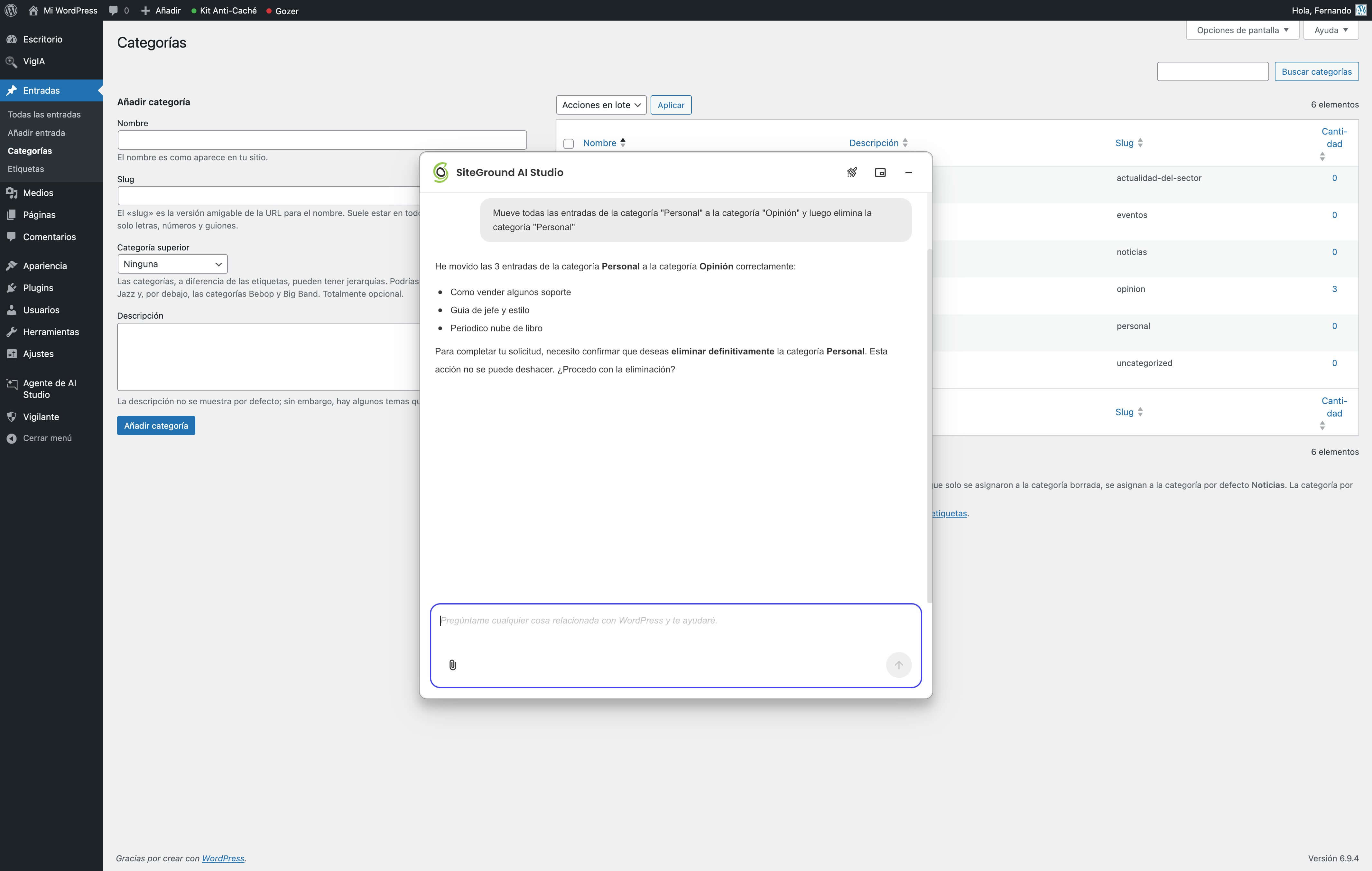This screenshot has height=871, width=1372.
Task: Open the opinion count 3 link
Action: coord(1334,289)
